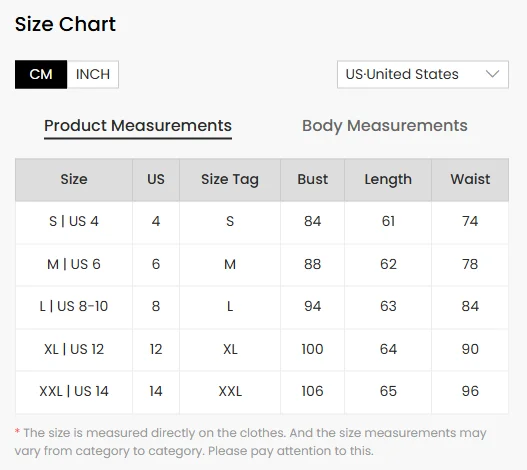
Task: Select the Product Measurements tab
Action: [138, 126]
